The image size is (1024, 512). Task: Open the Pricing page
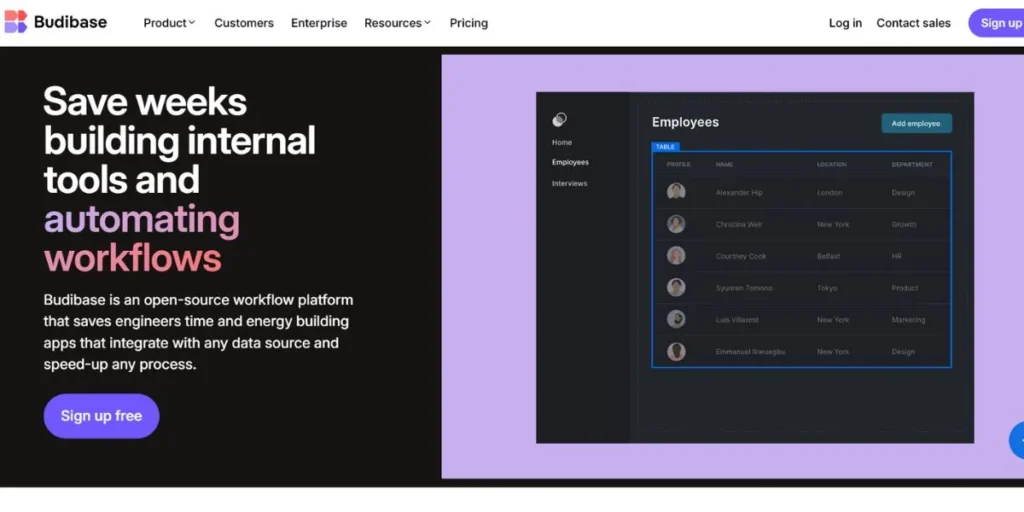[x=468, y=23]
